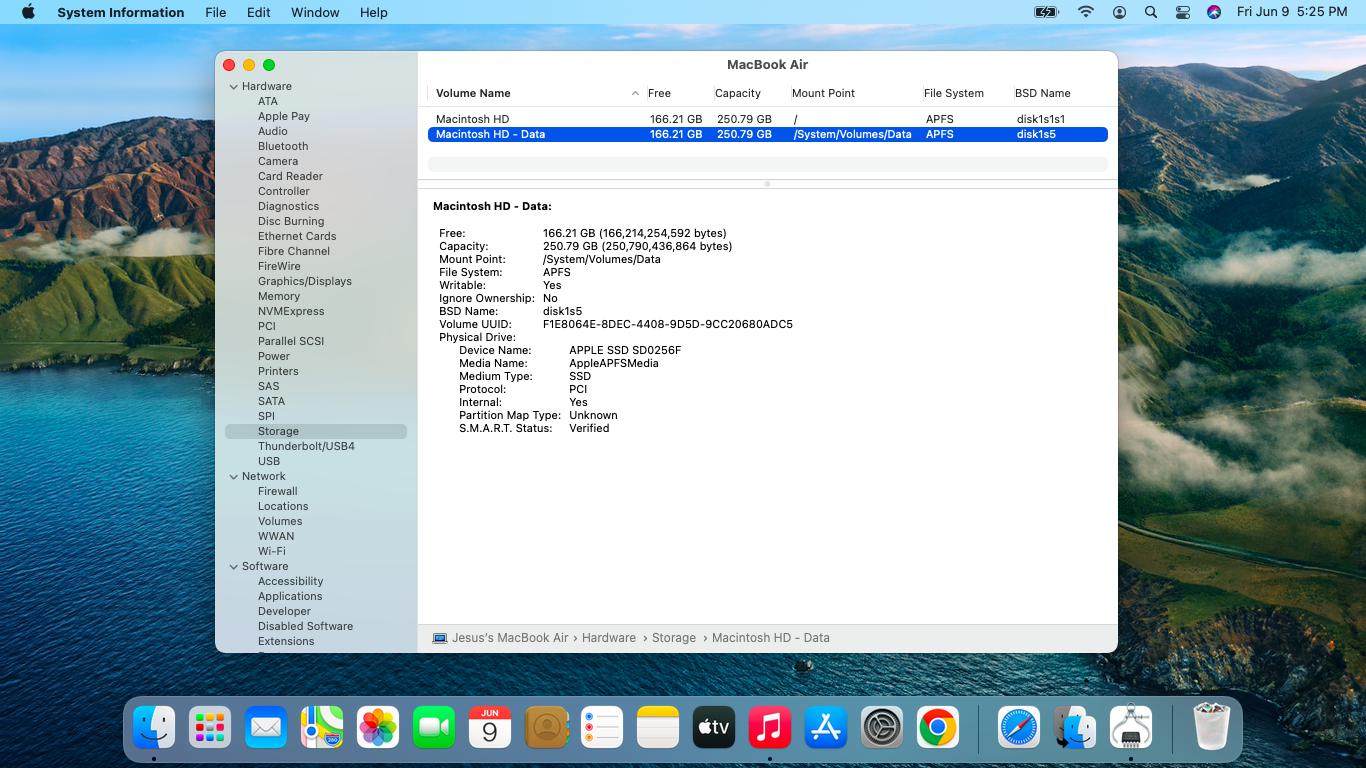This screenshot has width=1366, height=768.
Task: Sort by File System column
Action: coord(953,93)
